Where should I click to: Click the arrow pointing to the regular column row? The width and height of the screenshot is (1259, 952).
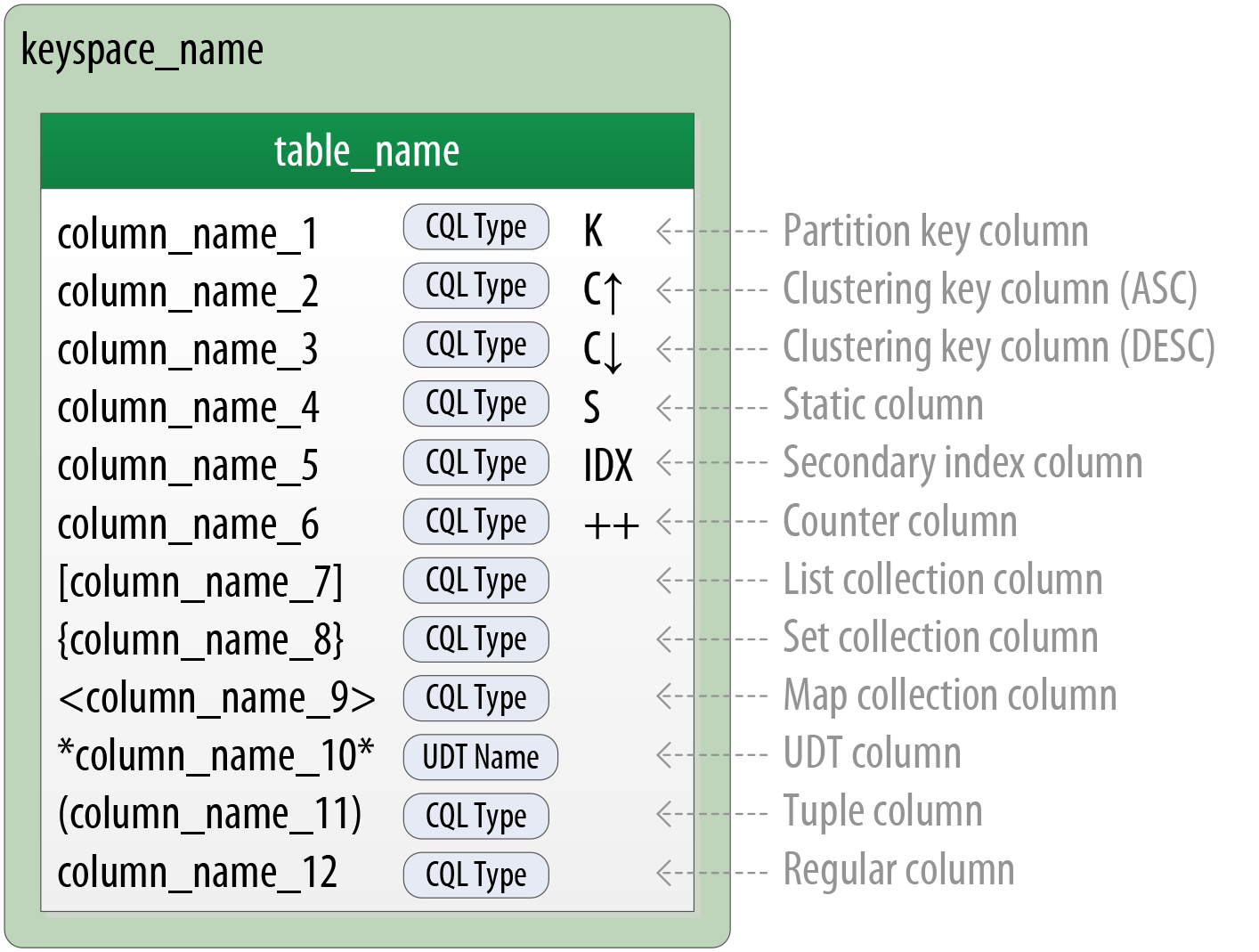tap(711, 873)
